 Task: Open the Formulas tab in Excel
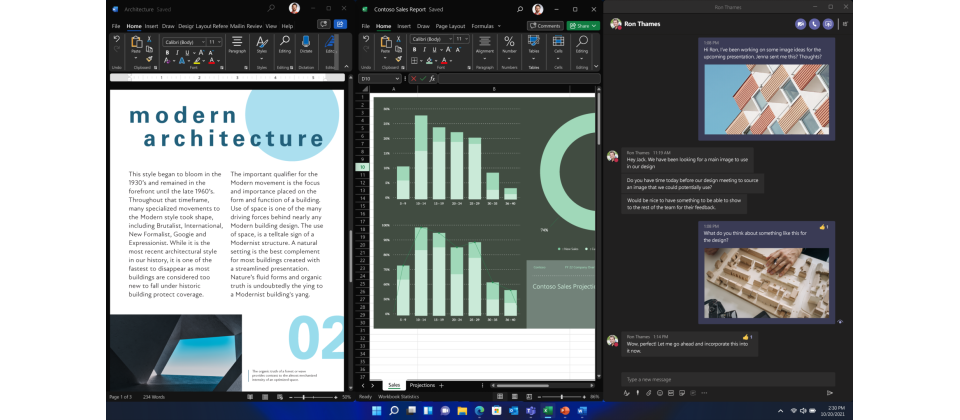482,26
